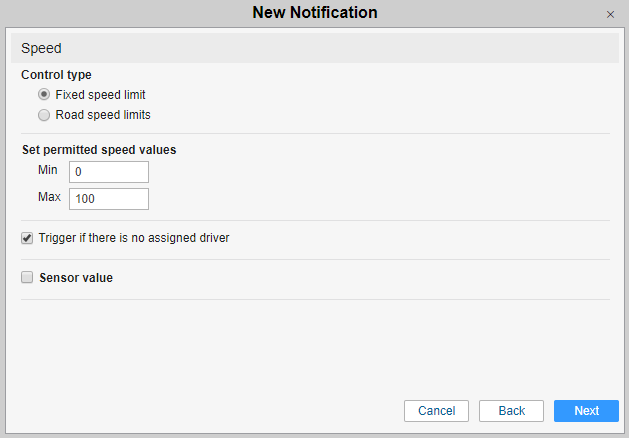The width and height of the screenshot is (629, 438).
Task: Untick the no assigned driver checkbox box
Action: [x=27, y=239]
